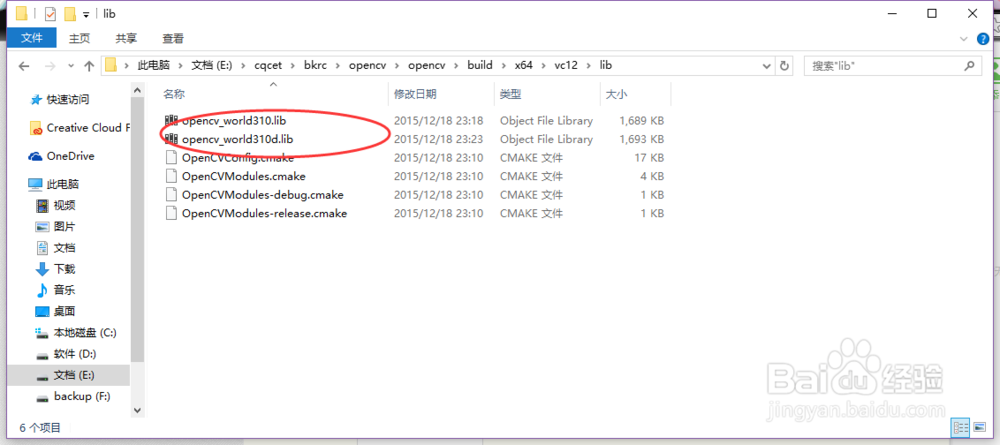This screenshot has height=445, width=1000.
Task: Click navigation pane scrollbar down arrow
Action: tap(136, 411)
